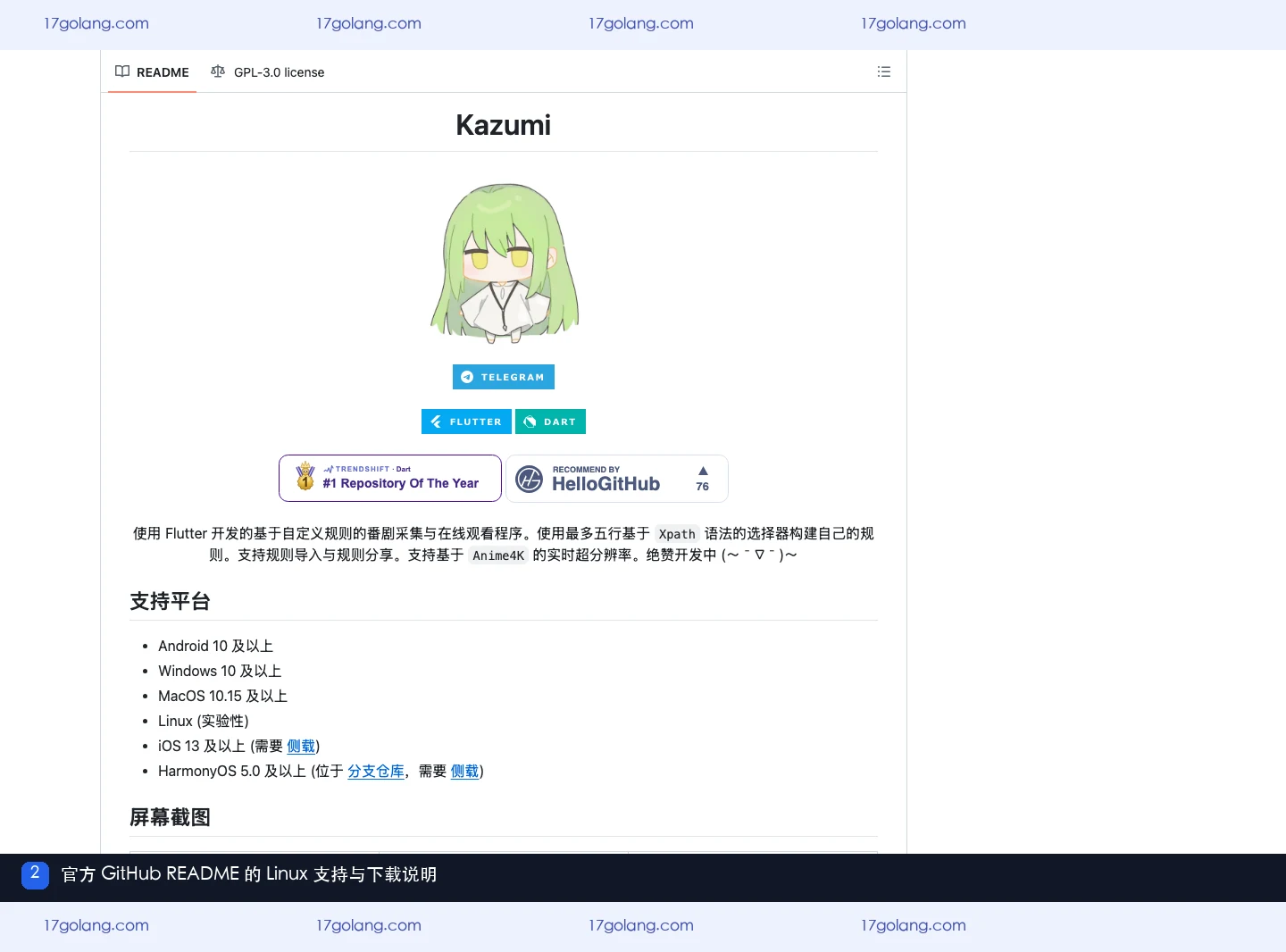
Task: Click the Kazumi heading
Action: (x=504, y=125)
